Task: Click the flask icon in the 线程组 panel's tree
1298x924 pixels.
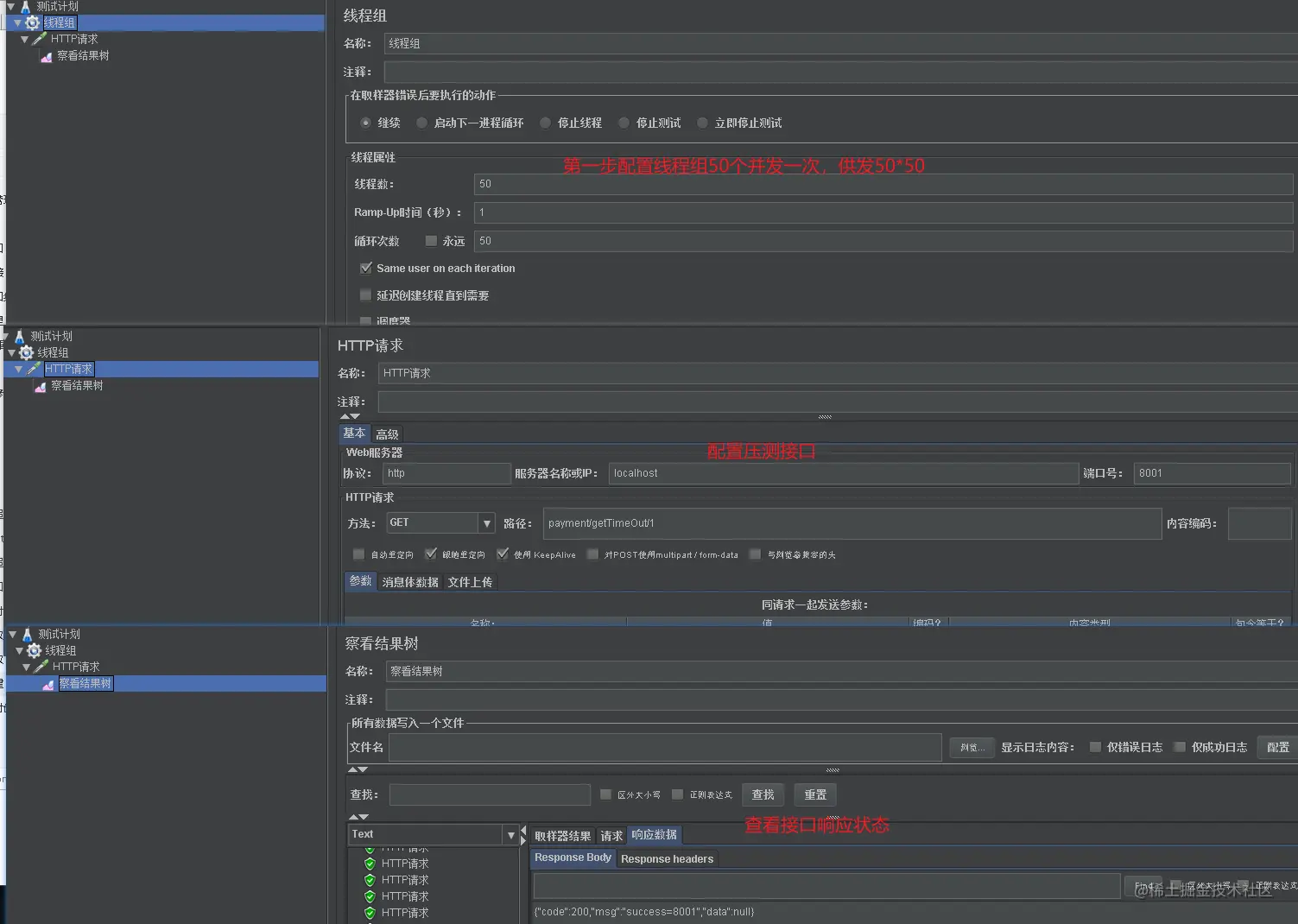Action: click(26, 6)
